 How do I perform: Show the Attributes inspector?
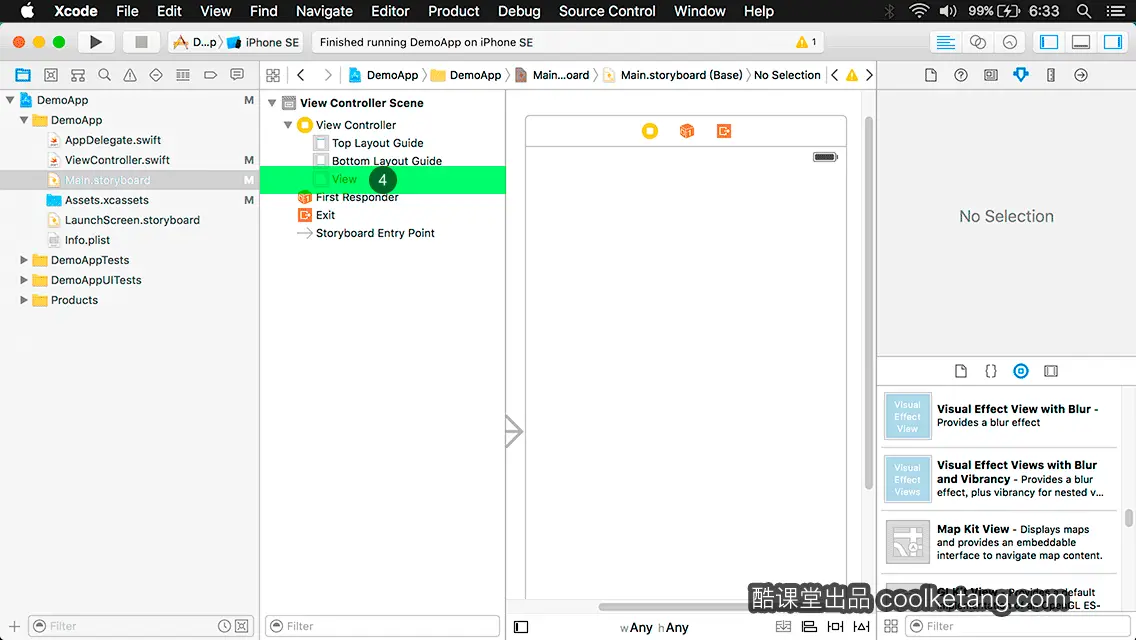click(1021, 75)
